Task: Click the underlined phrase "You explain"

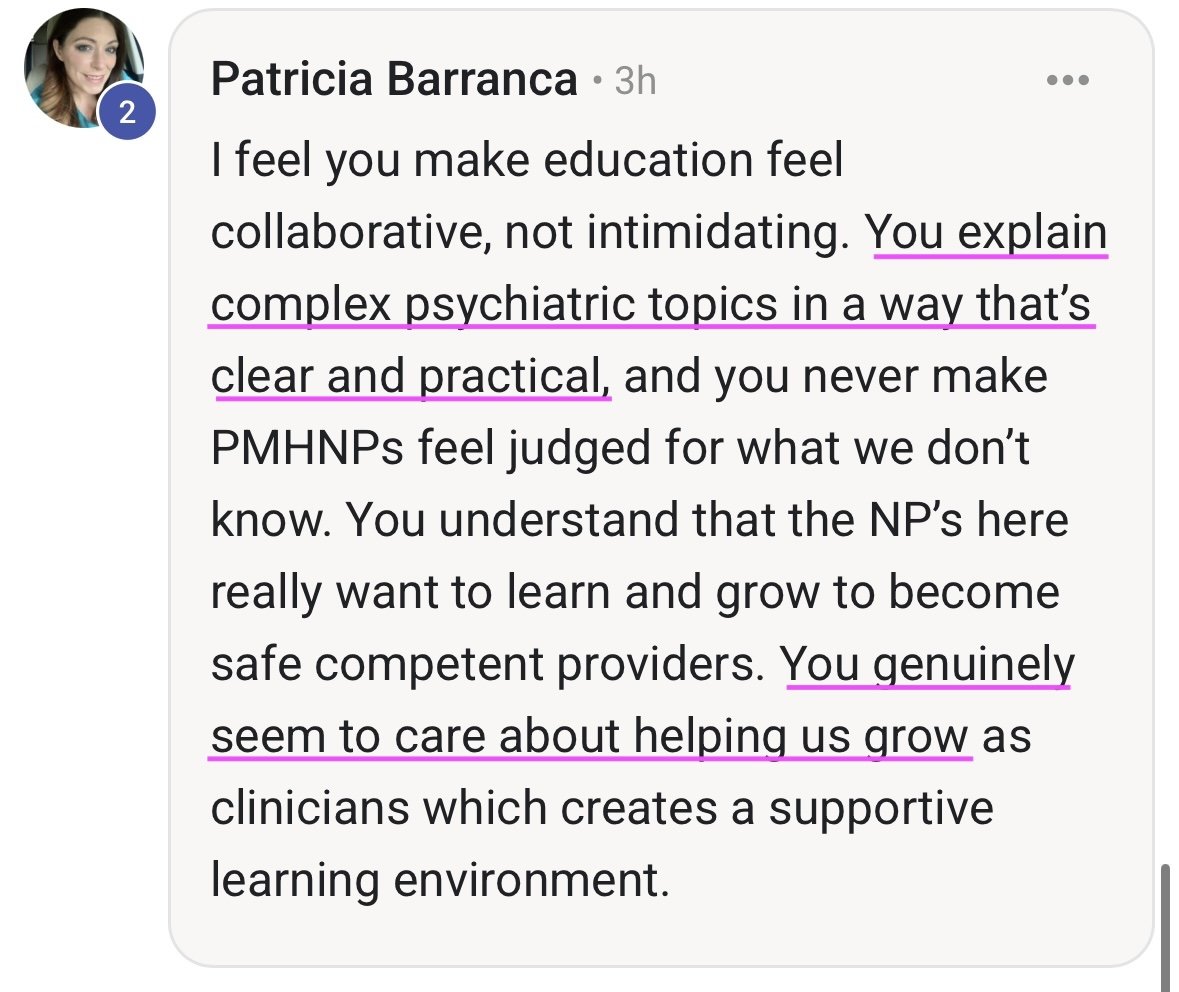Action: [x=986, y=232]
